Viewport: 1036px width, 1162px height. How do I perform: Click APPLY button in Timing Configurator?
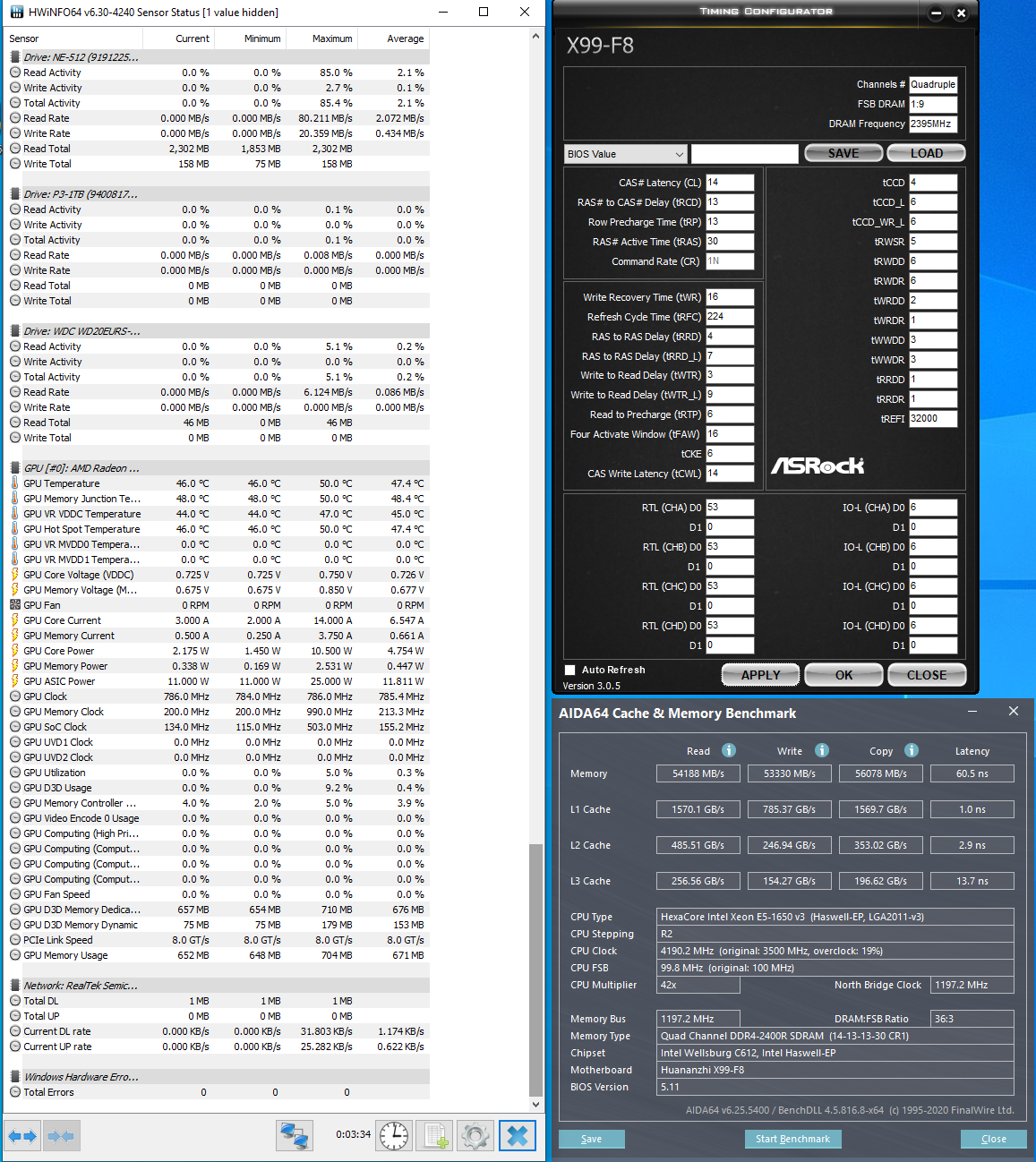760,675
